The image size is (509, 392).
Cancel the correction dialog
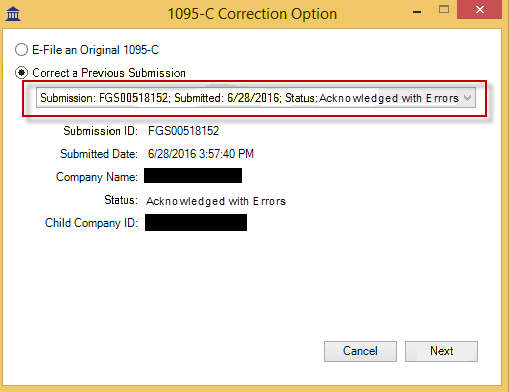point(360,351)
